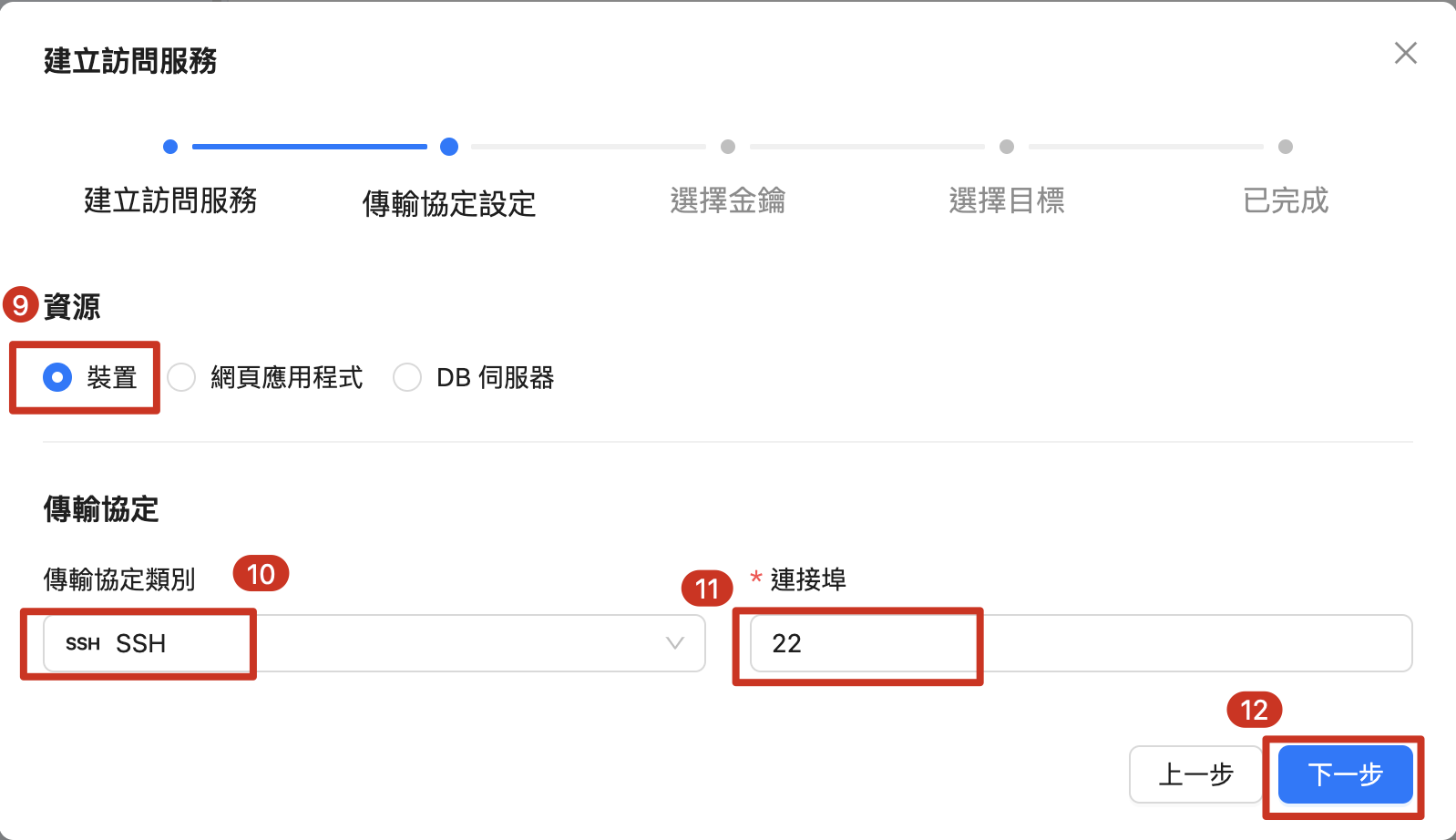Image resolution: width=1456 pixels, height=840 pixels.
Task: Click the first step progress dot
Action: (x=170, y=147)
